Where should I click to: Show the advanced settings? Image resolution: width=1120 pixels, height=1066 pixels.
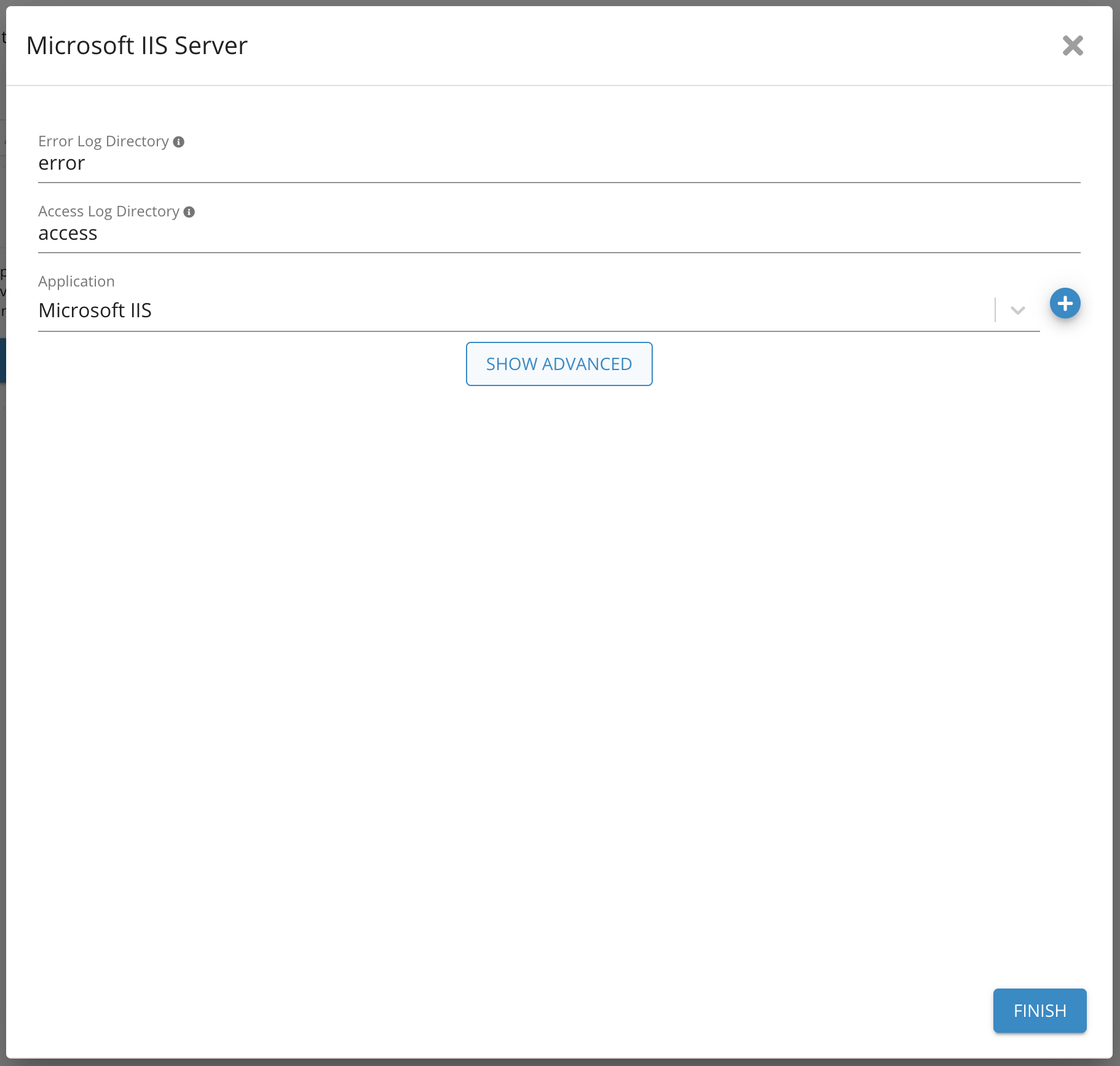click(x=559, y=364)
